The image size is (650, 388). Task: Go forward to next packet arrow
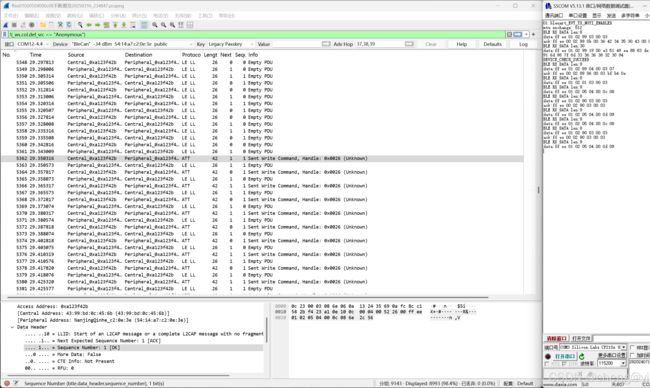click(x=97, y=25)
